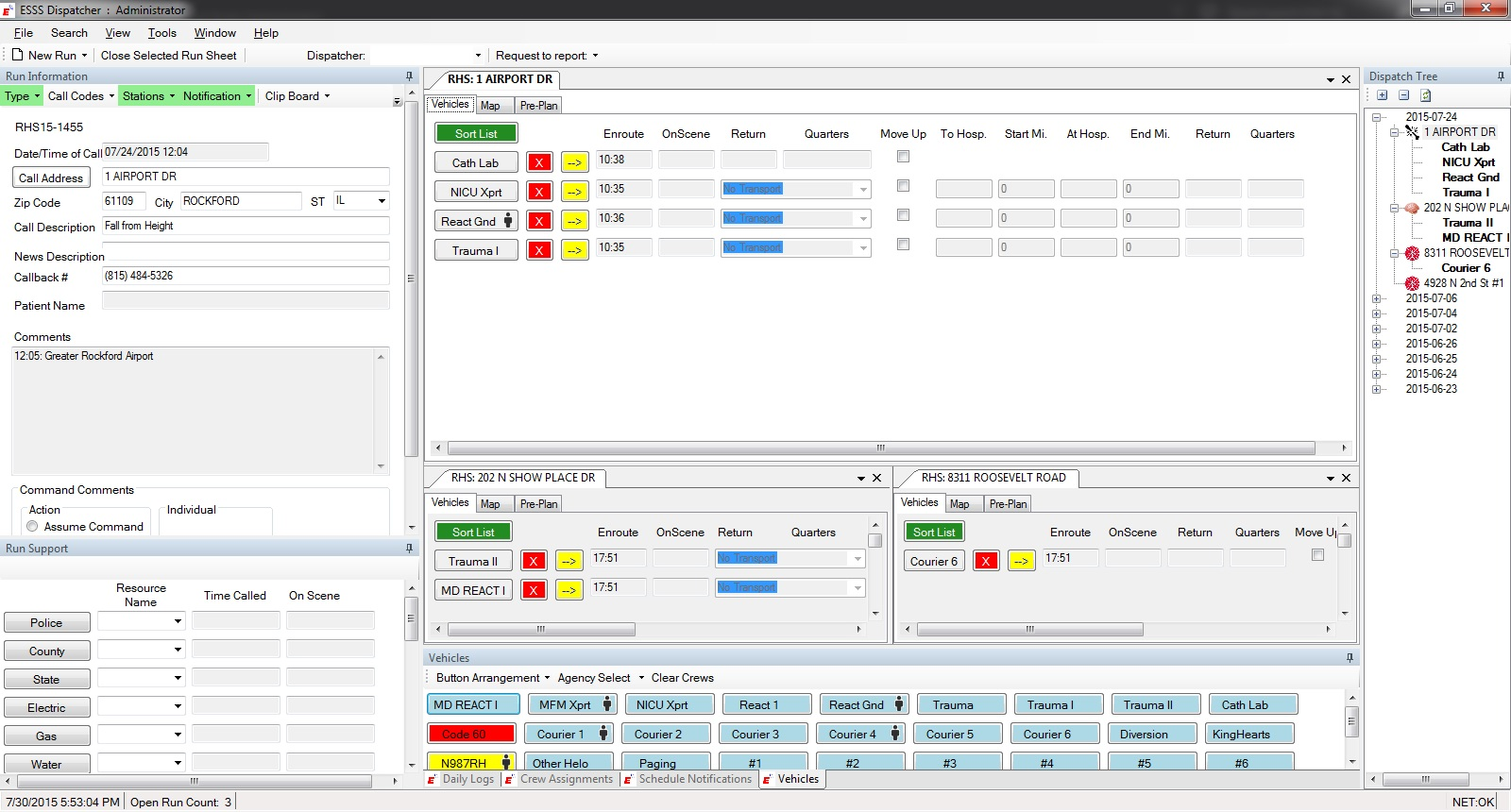Toggle Move Up checkbox in Trauma I row
The width and height of the screenshot is (1511, 812).
[x=903, y=245]
